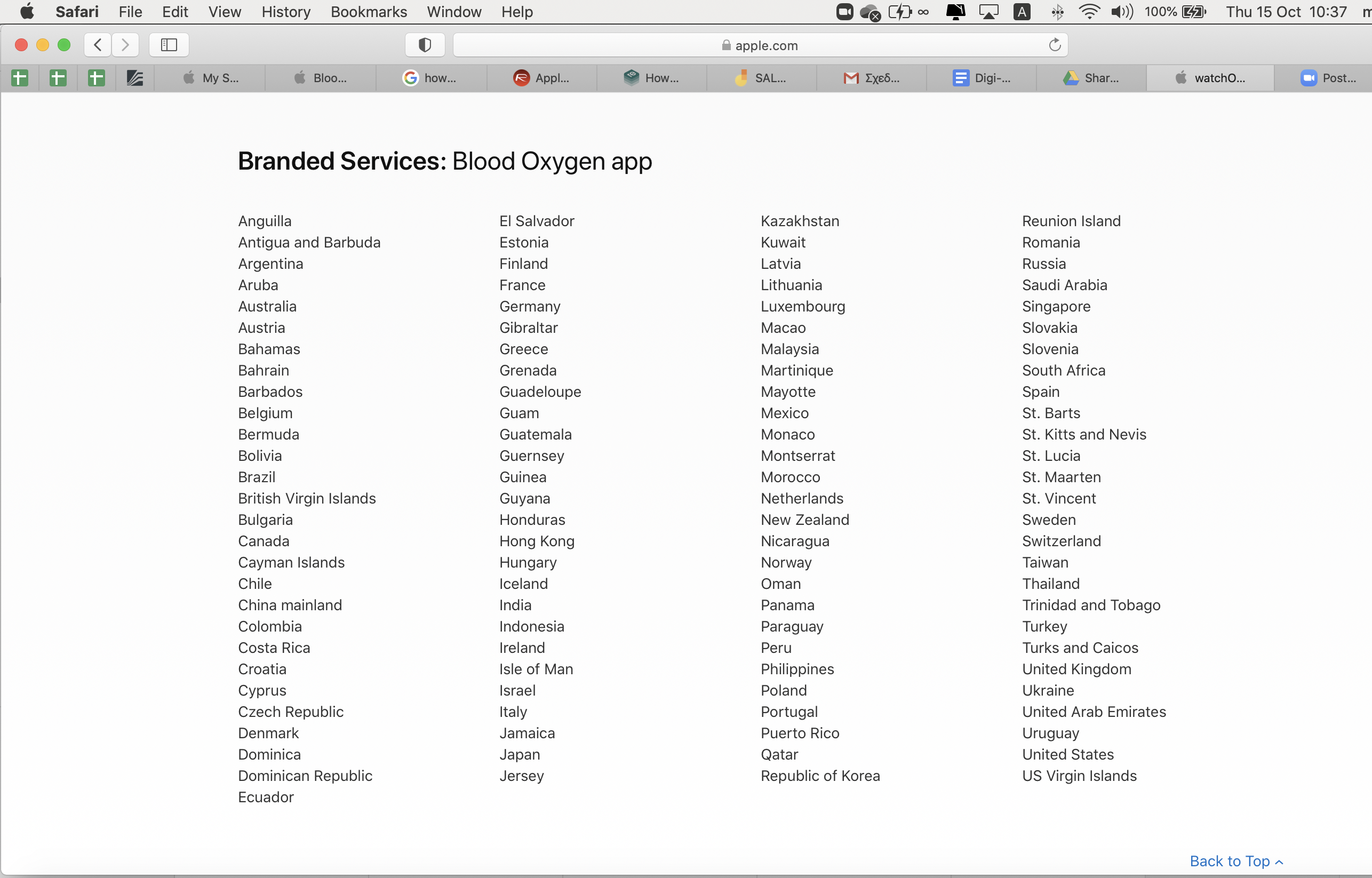Click the apple.com address bar
This screenshot has height=878, width=1372.
760,45
